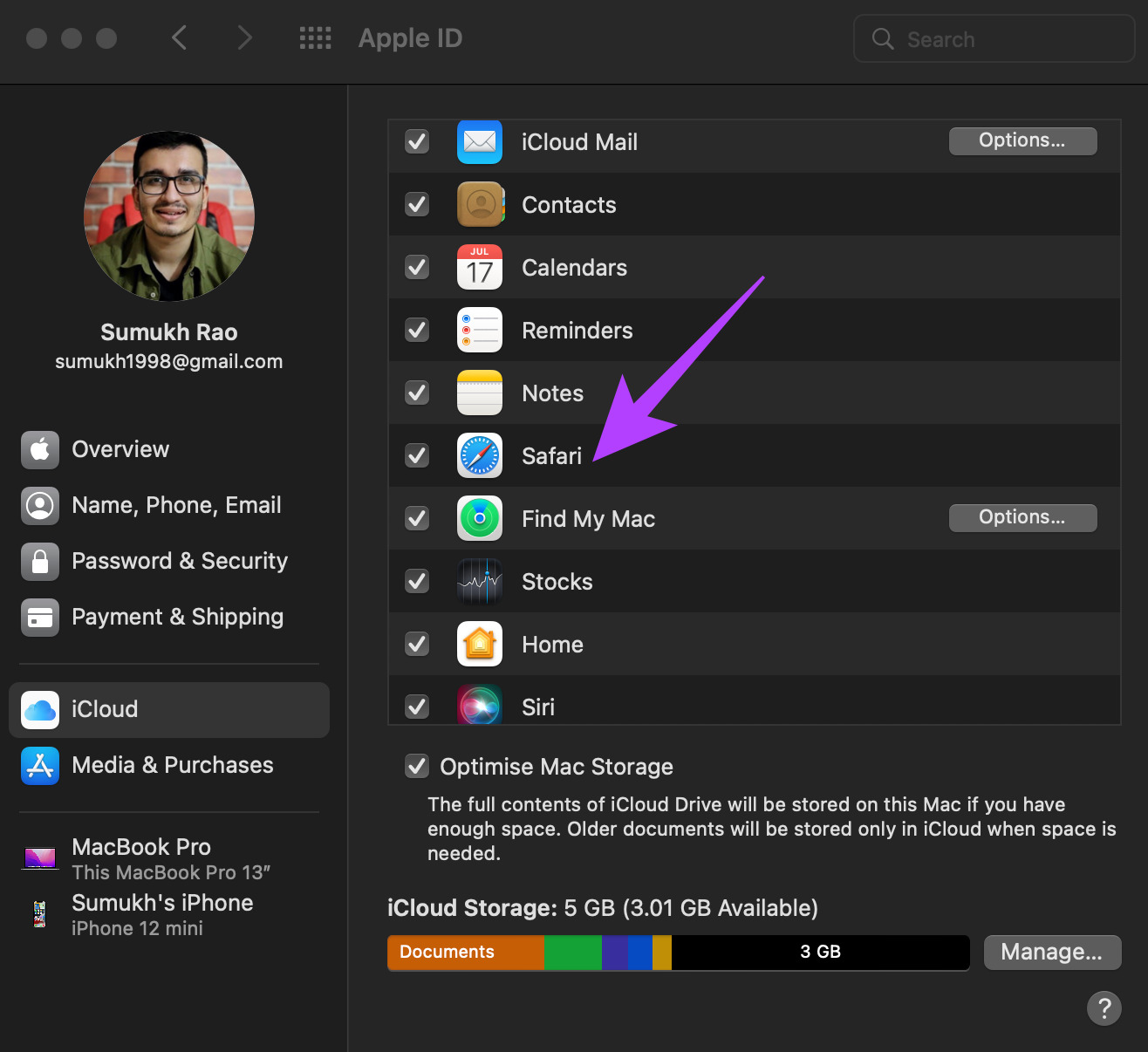
Task: Click the sumukh1998@gmail.com email text
Action: point(169,361)
